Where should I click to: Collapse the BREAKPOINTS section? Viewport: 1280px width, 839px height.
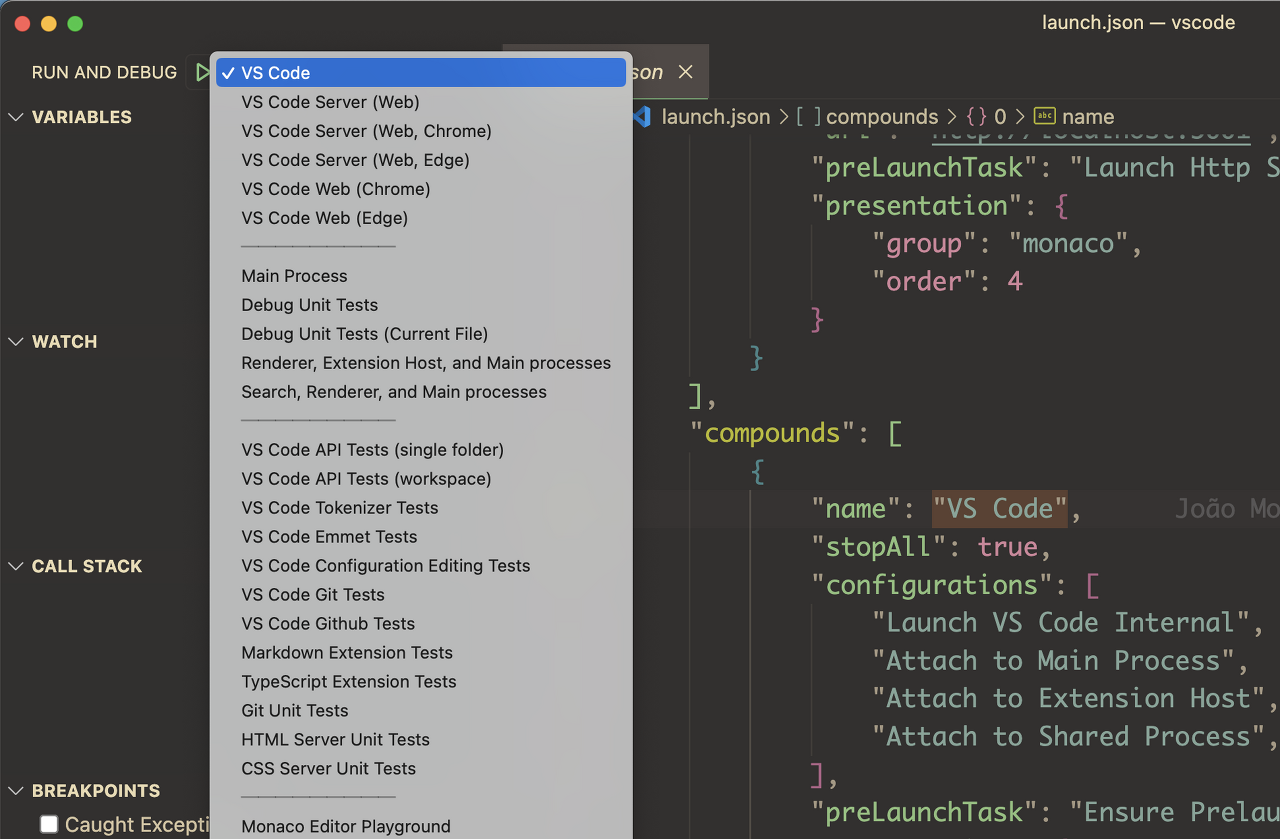point(16,790)
